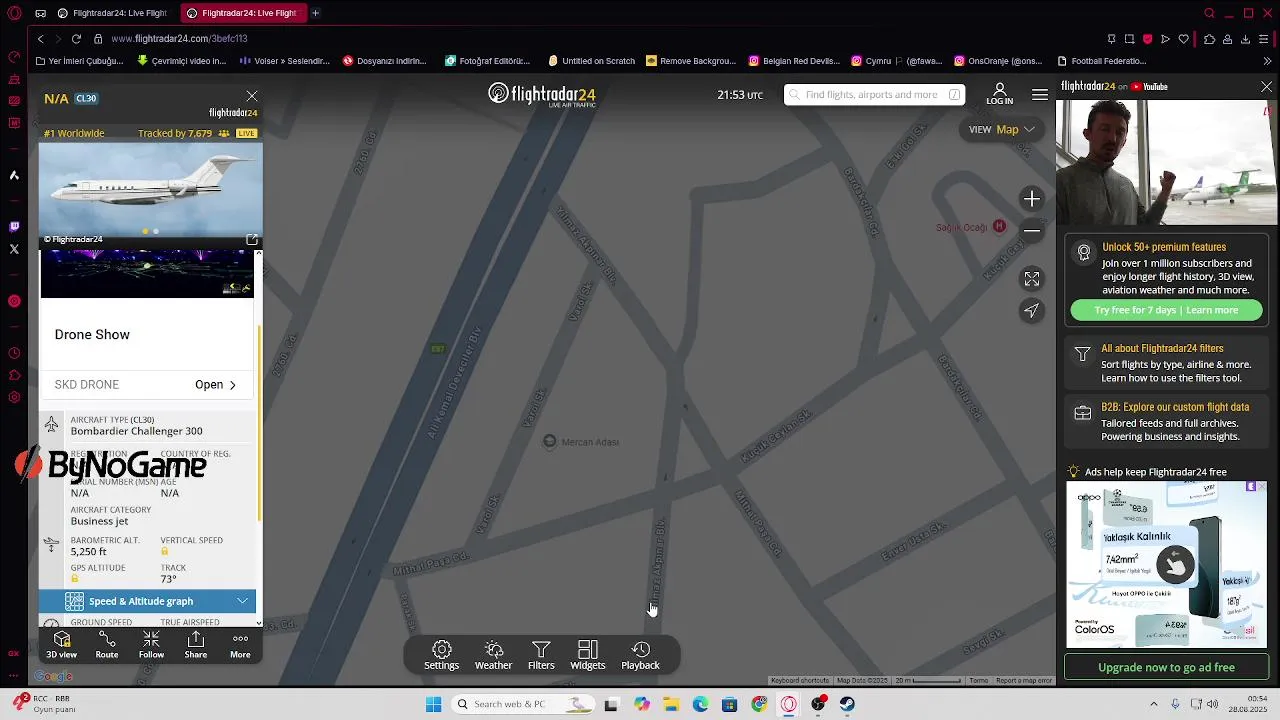The width and height of the screenshot is (1280, 720).
Task: Open Flightradar24 map Settings
Action: coord(441,656)
